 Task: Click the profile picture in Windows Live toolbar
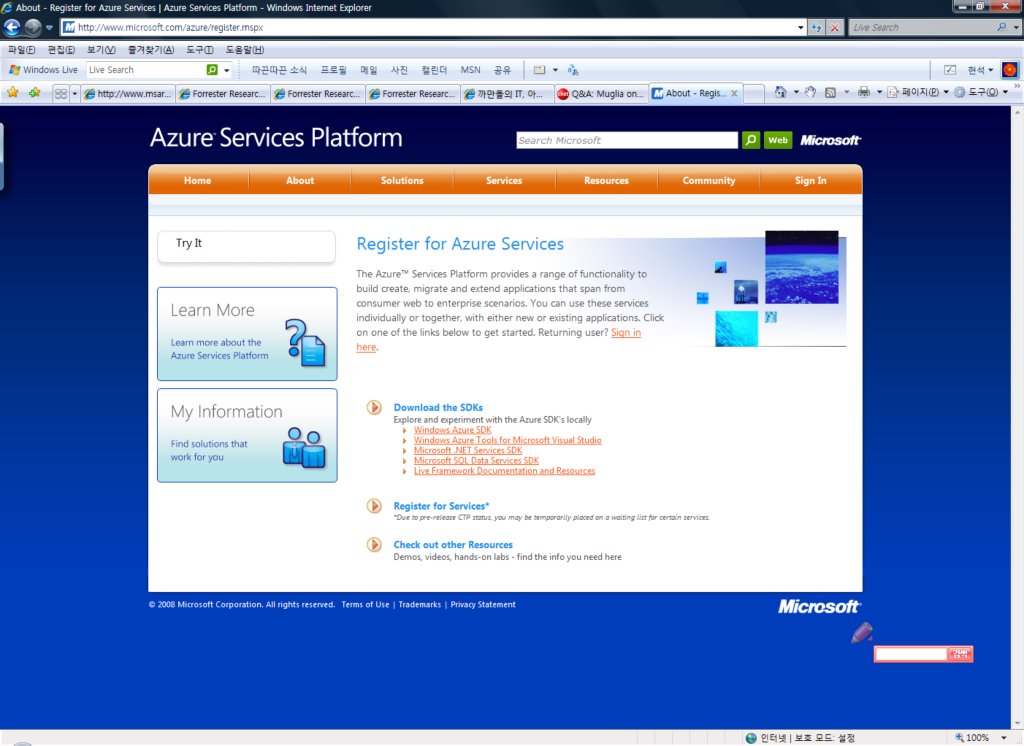(1010, 70)
